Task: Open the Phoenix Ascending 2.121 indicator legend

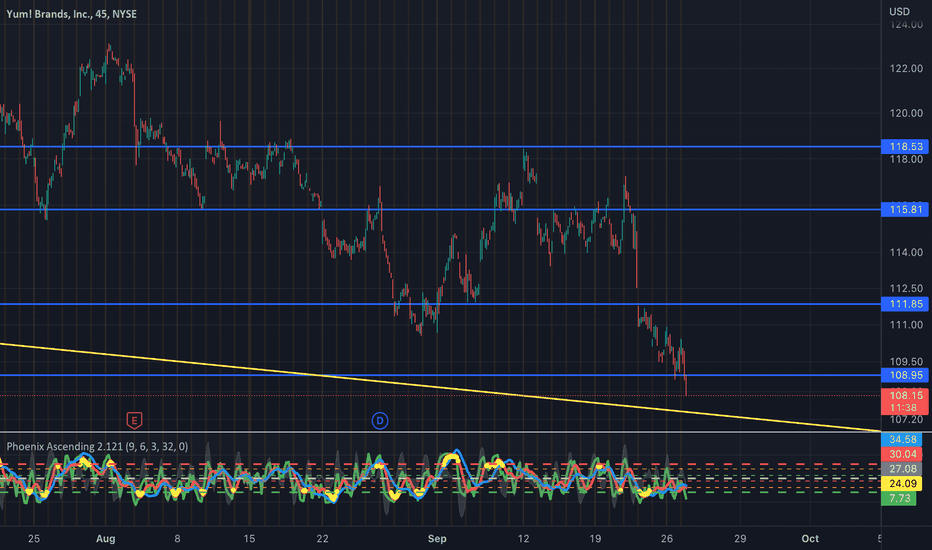Action: [x=97, y=446]
